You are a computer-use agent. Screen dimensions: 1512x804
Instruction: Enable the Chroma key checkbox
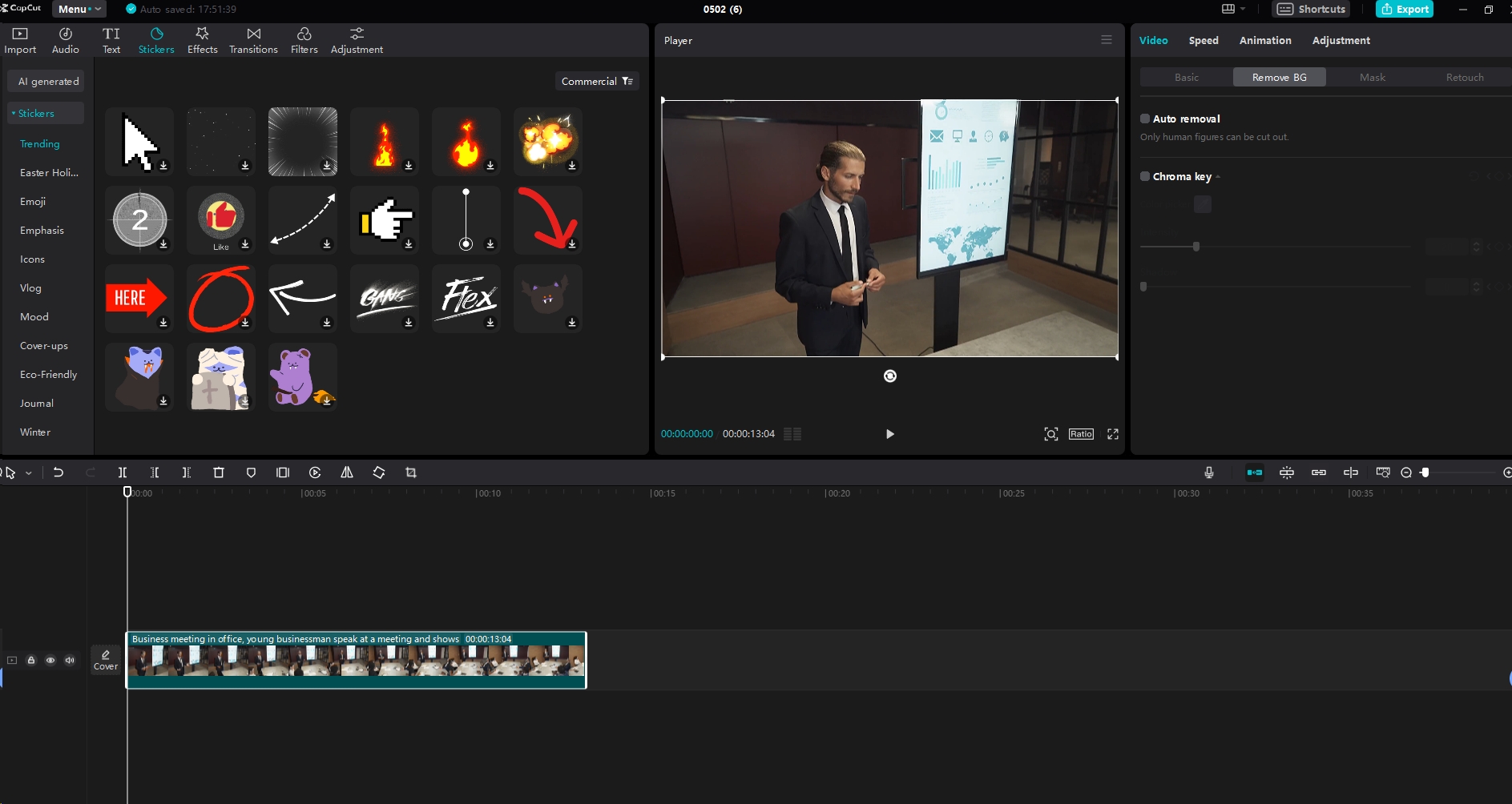[1145, 176]
